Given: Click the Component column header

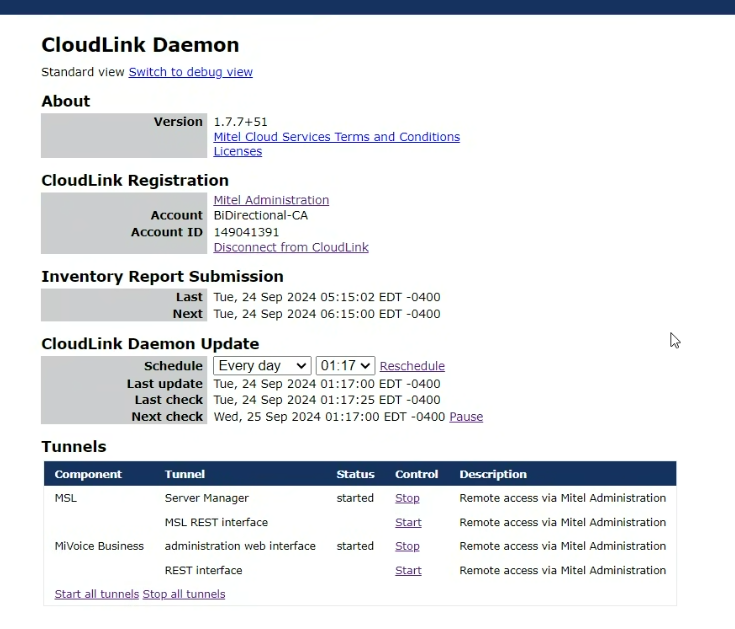Looking at the screenshot, I should point(88,474).
